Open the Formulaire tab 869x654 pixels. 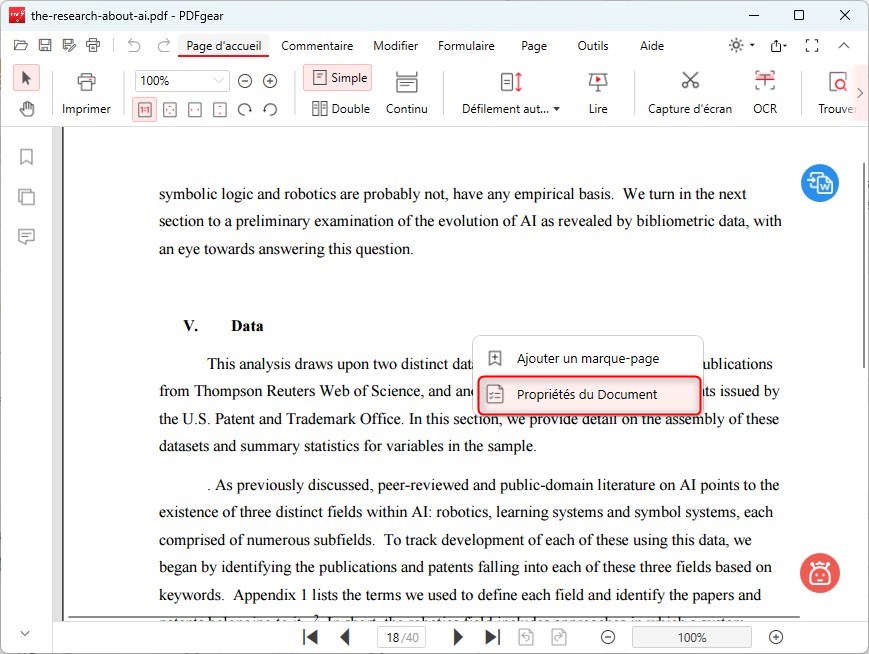(466, 46)
